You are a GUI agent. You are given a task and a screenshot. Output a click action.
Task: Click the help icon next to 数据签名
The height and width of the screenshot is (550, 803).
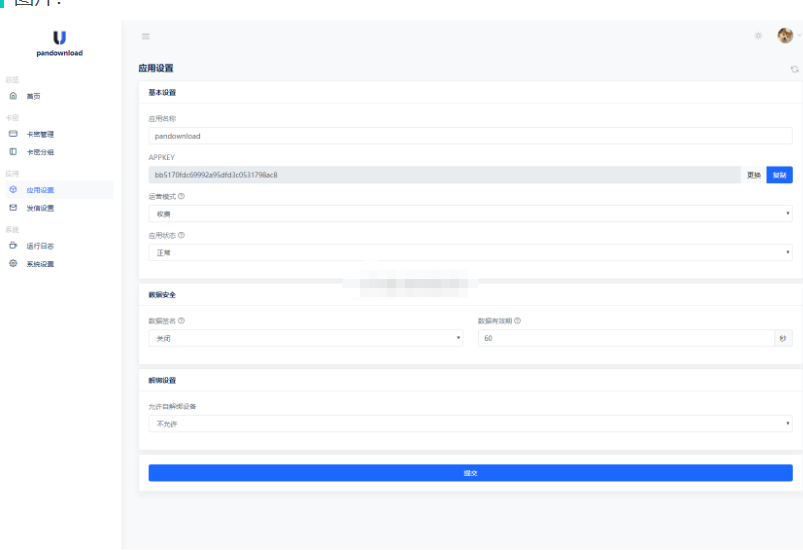coord(181,321)
